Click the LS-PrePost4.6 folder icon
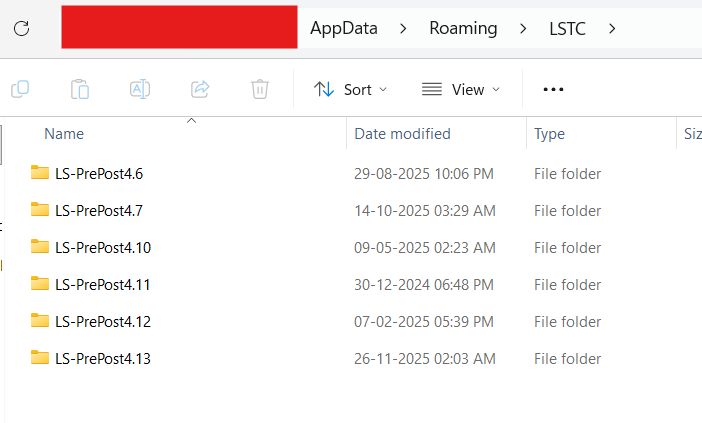 [40, 173]
